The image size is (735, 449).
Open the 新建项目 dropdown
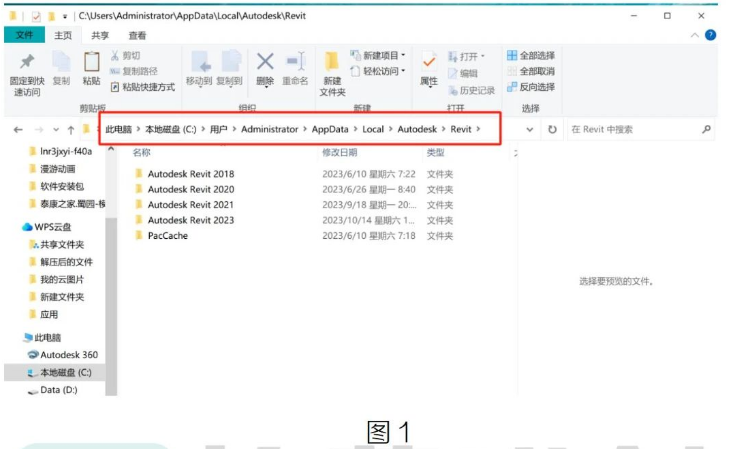pyautogui.click(x=378, y=55)
